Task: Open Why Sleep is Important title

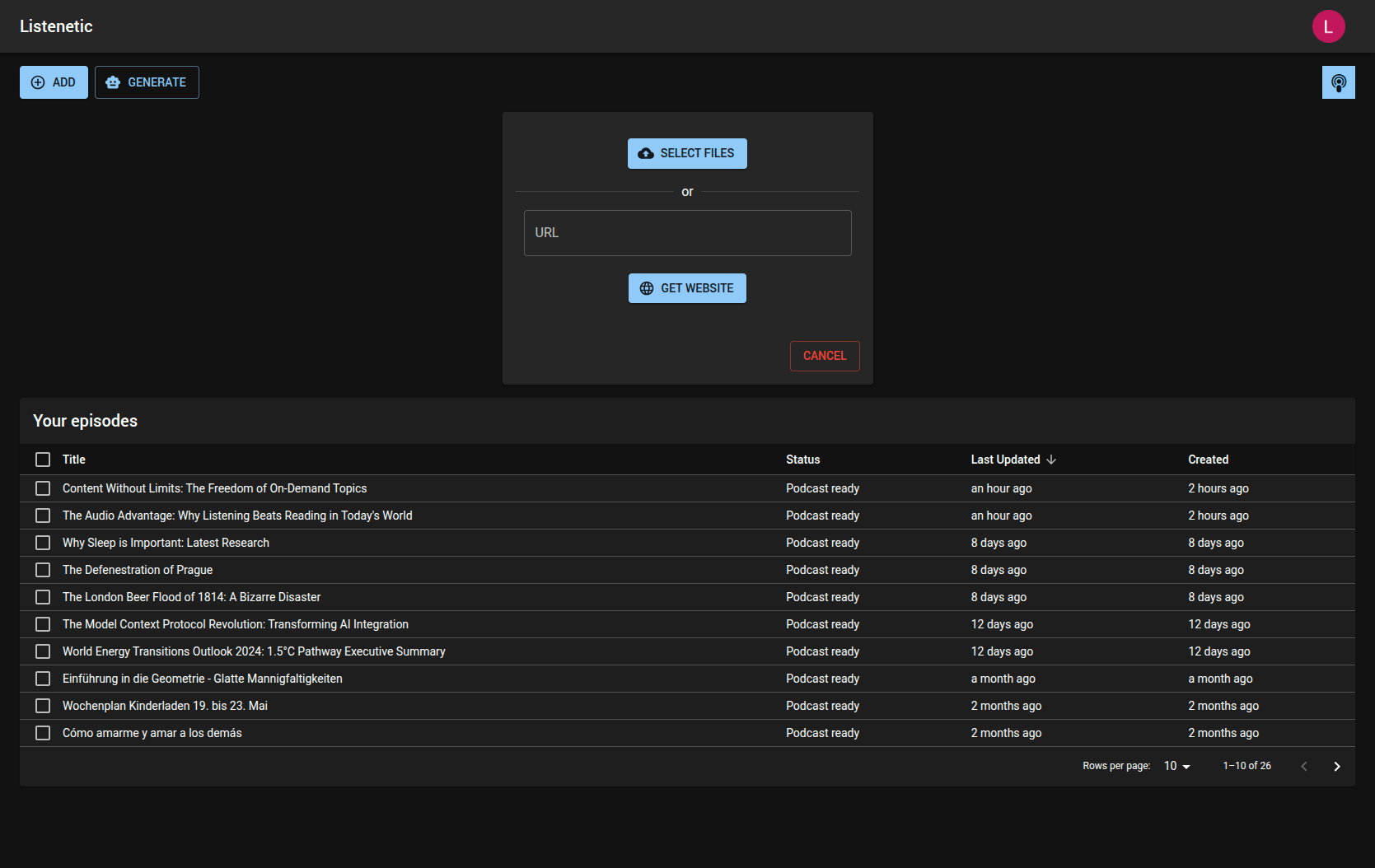Action: (166, 543)
